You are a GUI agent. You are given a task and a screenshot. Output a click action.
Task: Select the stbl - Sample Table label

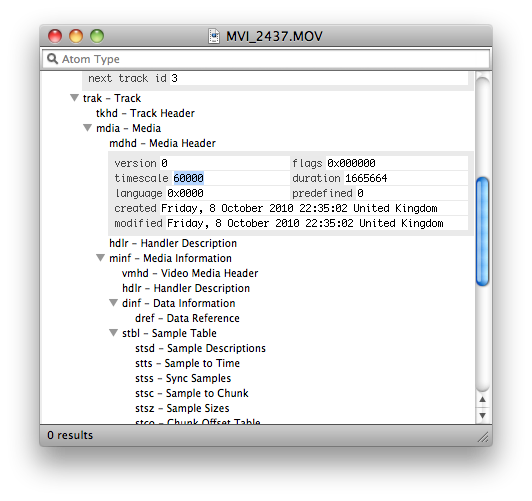pos(169,333)
